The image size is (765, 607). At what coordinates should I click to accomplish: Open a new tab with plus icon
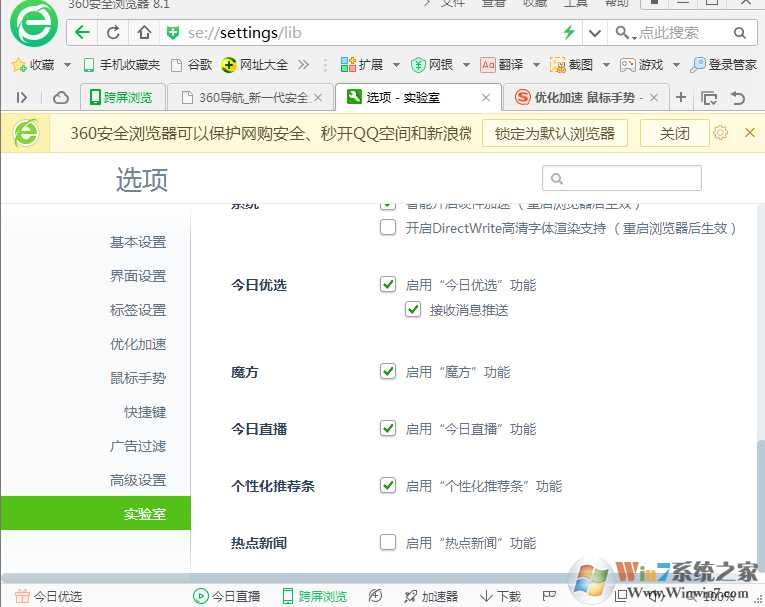681,97
